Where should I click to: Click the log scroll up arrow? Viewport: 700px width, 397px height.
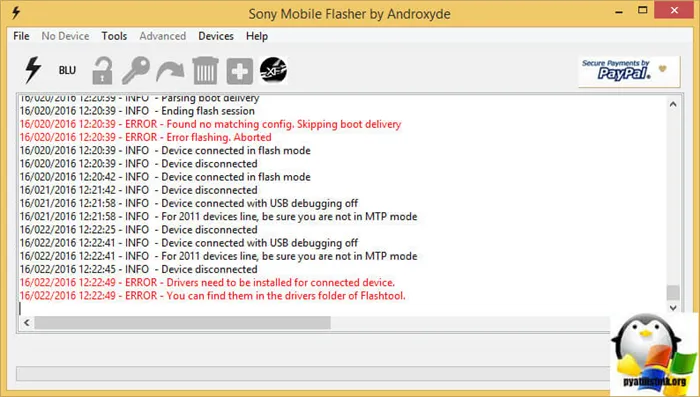[x=673, y=104]
